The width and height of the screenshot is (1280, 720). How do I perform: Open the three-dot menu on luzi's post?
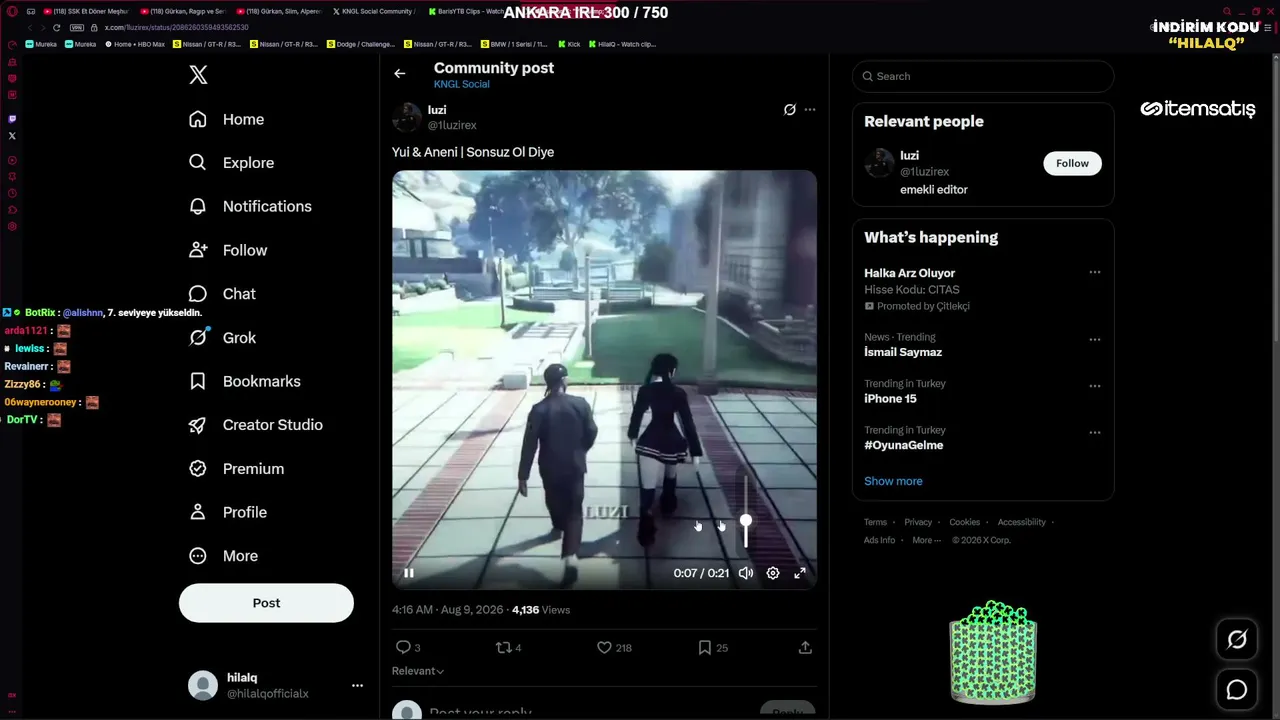(x=810, y=110)
